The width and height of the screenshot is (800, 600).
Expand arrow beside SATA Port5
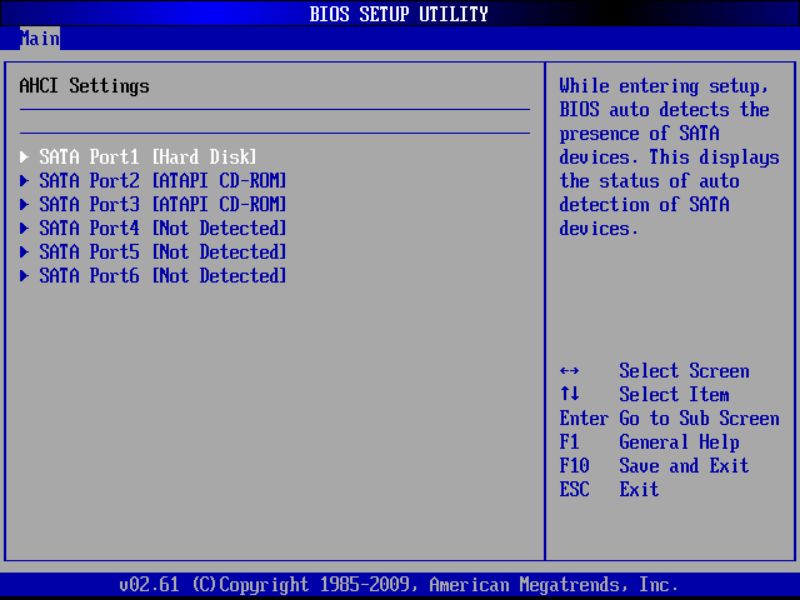coord(24,252)
